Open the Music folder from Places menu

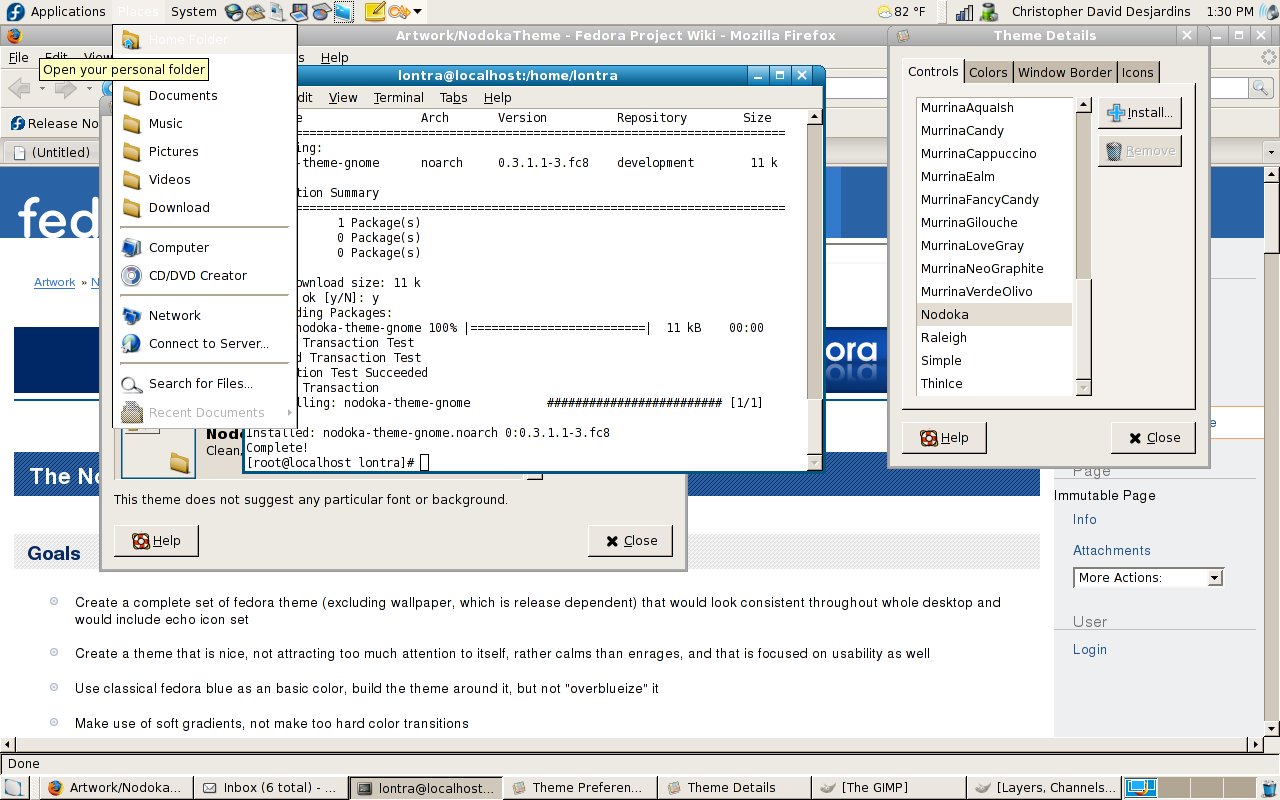tap(204, 124)
